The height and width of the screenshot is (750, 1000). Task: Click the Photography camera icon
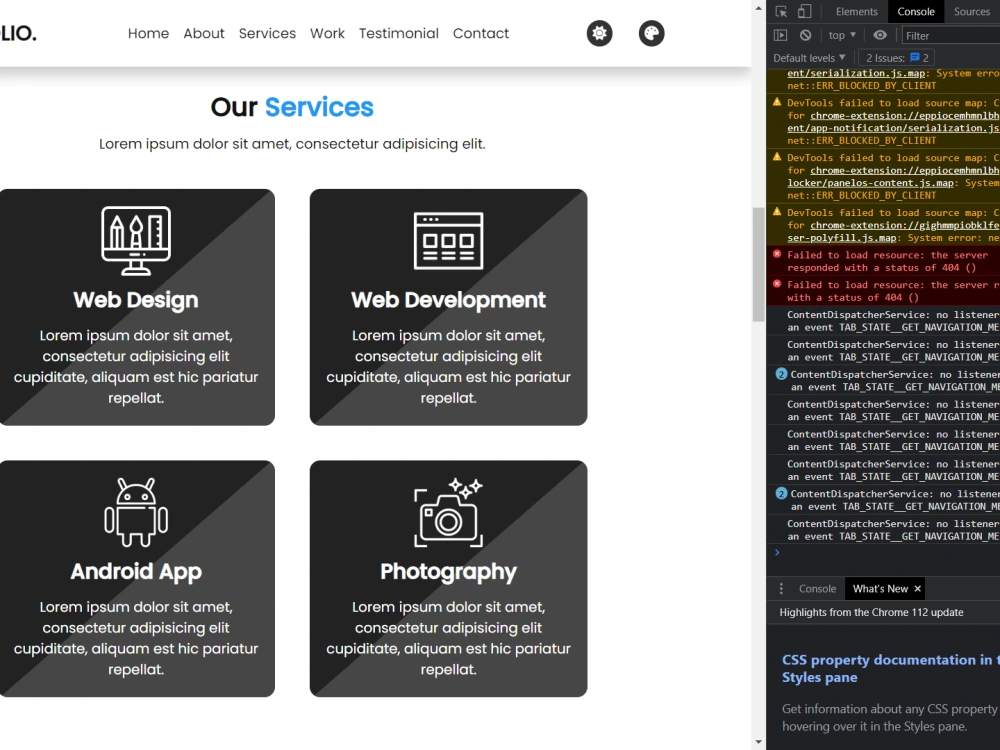(x=448, y=513)
